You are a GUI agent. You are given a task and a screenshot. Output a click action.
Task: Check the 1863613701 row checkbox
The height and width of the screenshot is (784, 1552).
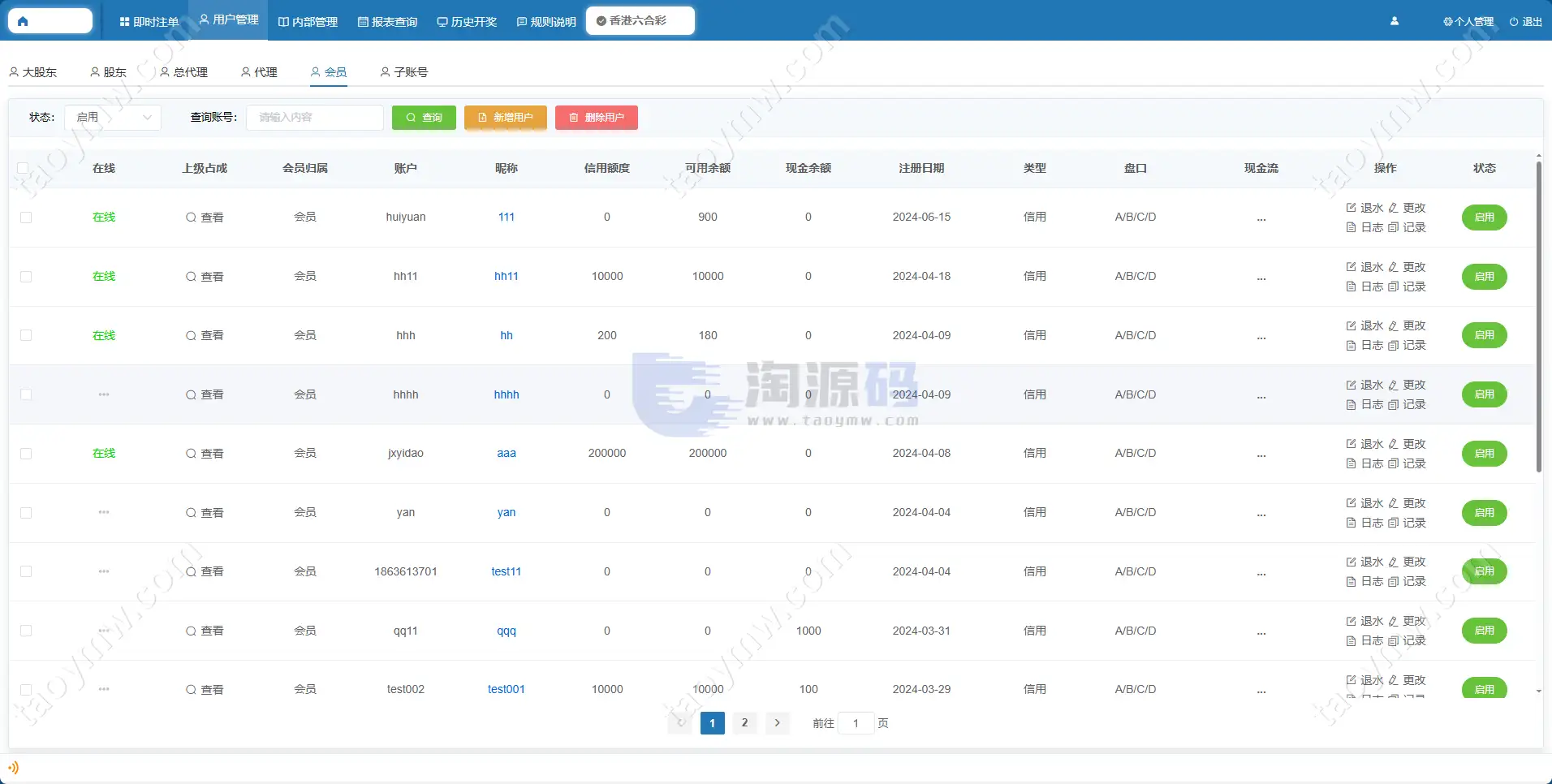[26, 571]
